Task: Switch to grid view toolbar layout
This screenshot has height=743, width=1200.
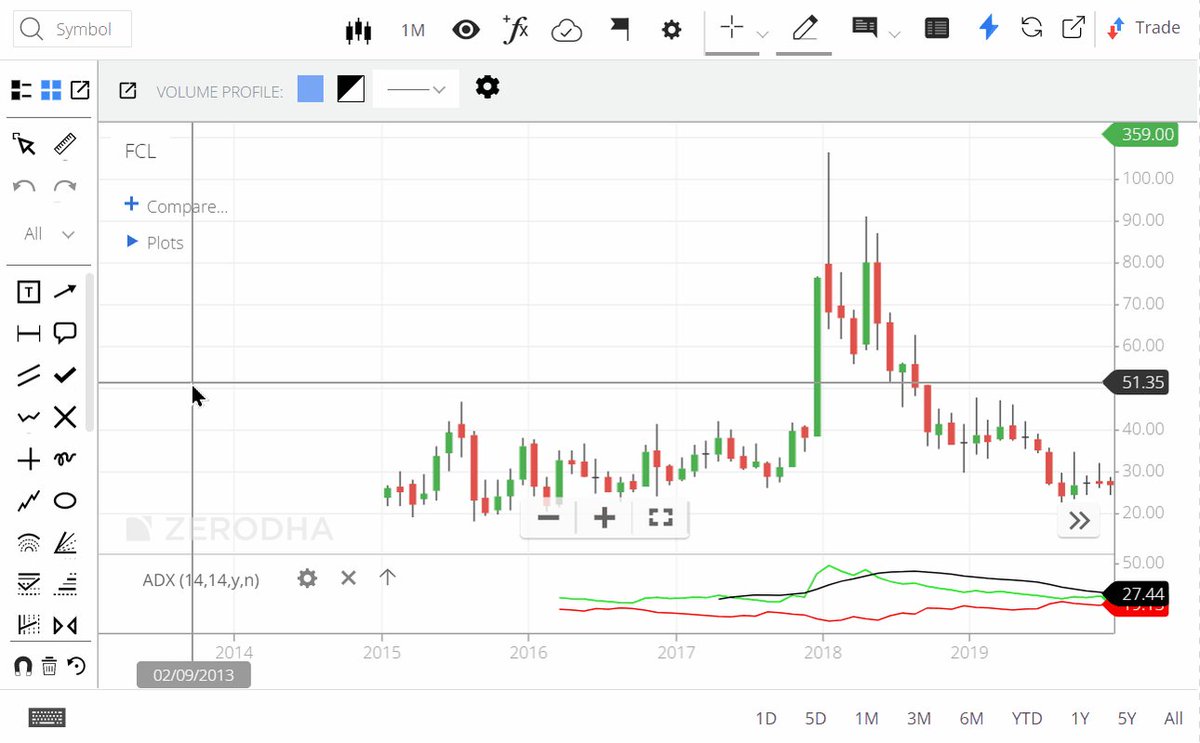Action: 51,90
